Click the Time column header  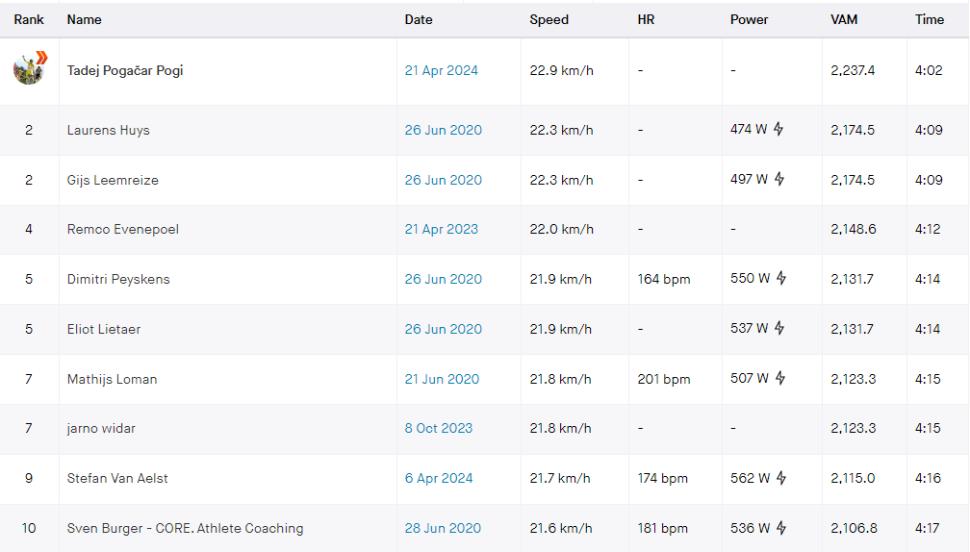[x=929, y=19]
